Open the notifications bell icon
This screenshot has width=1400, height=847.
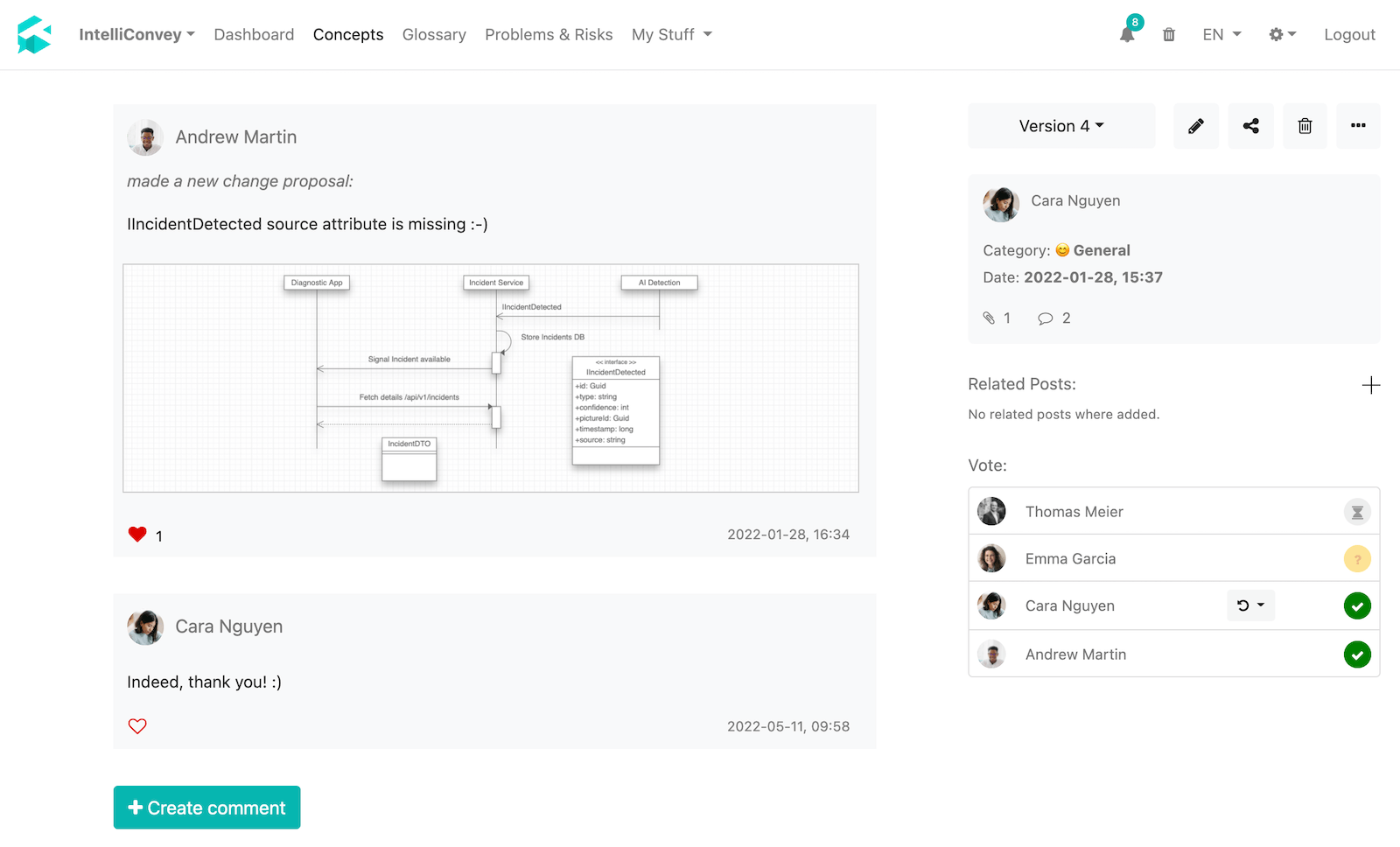click(x=1127, y=35)
